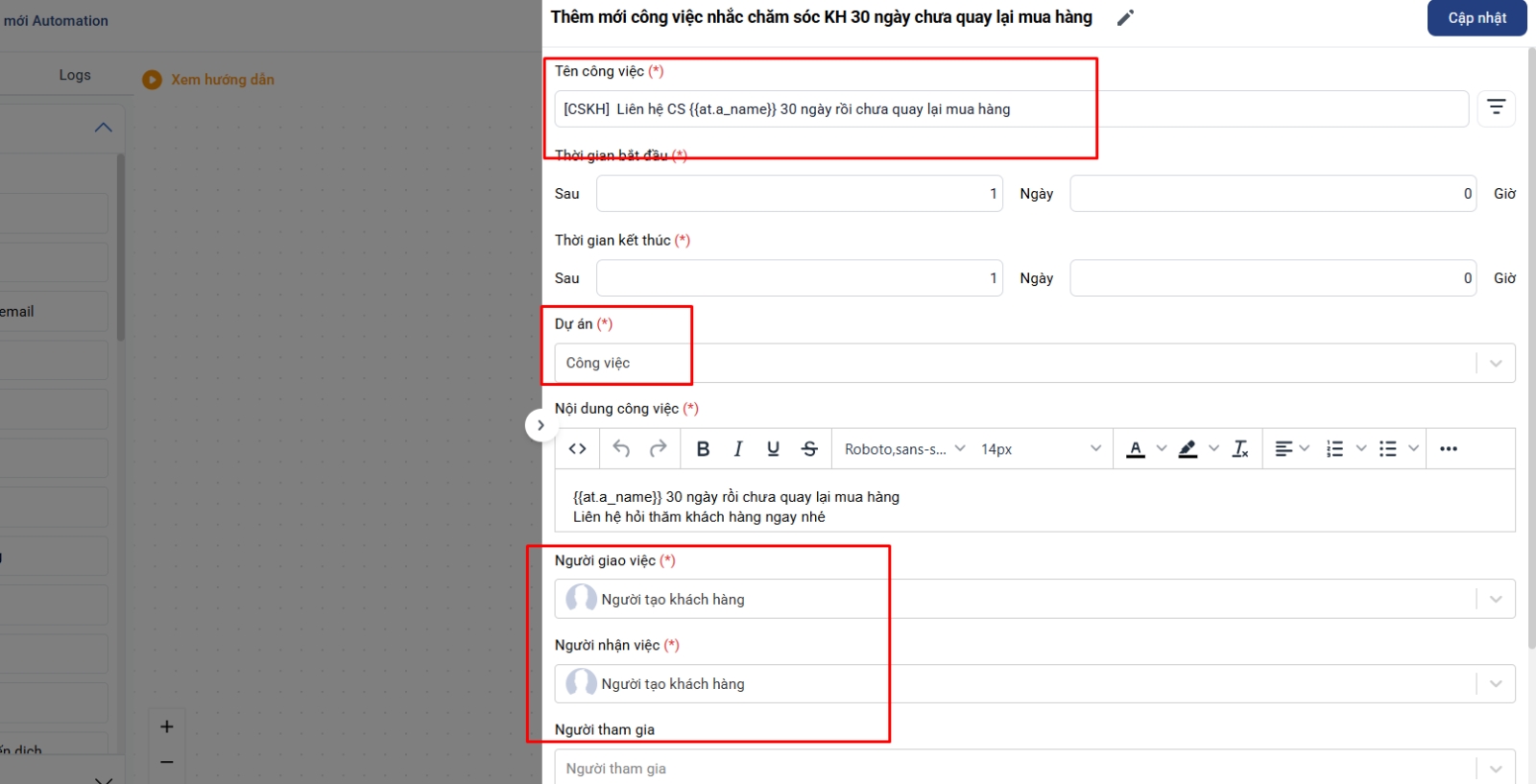Click the Tên công việc input field

tap(1010, 109)
